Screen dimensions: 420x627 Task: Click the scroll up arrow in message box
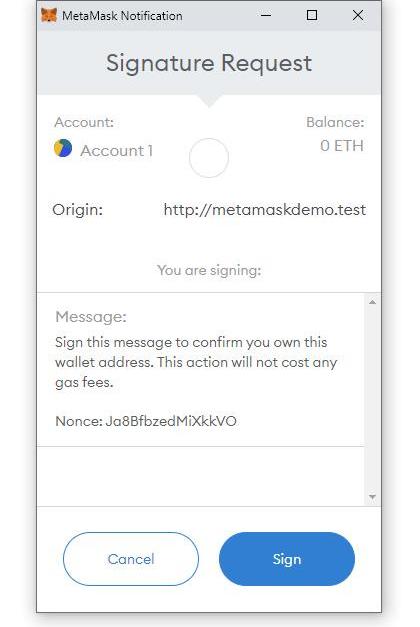point(372,302)
